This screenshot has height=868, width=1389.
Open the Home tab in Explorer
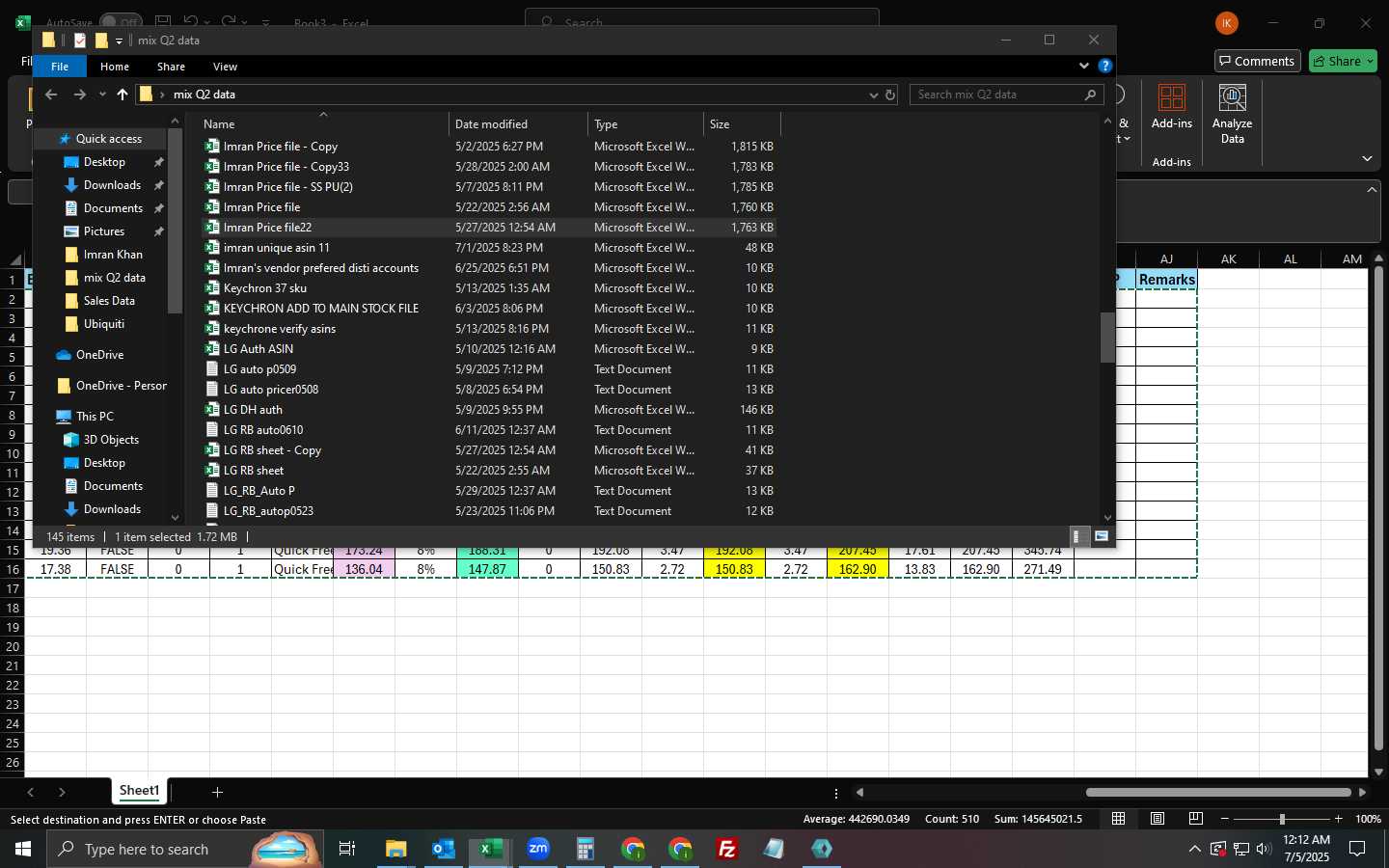point(115,67)
